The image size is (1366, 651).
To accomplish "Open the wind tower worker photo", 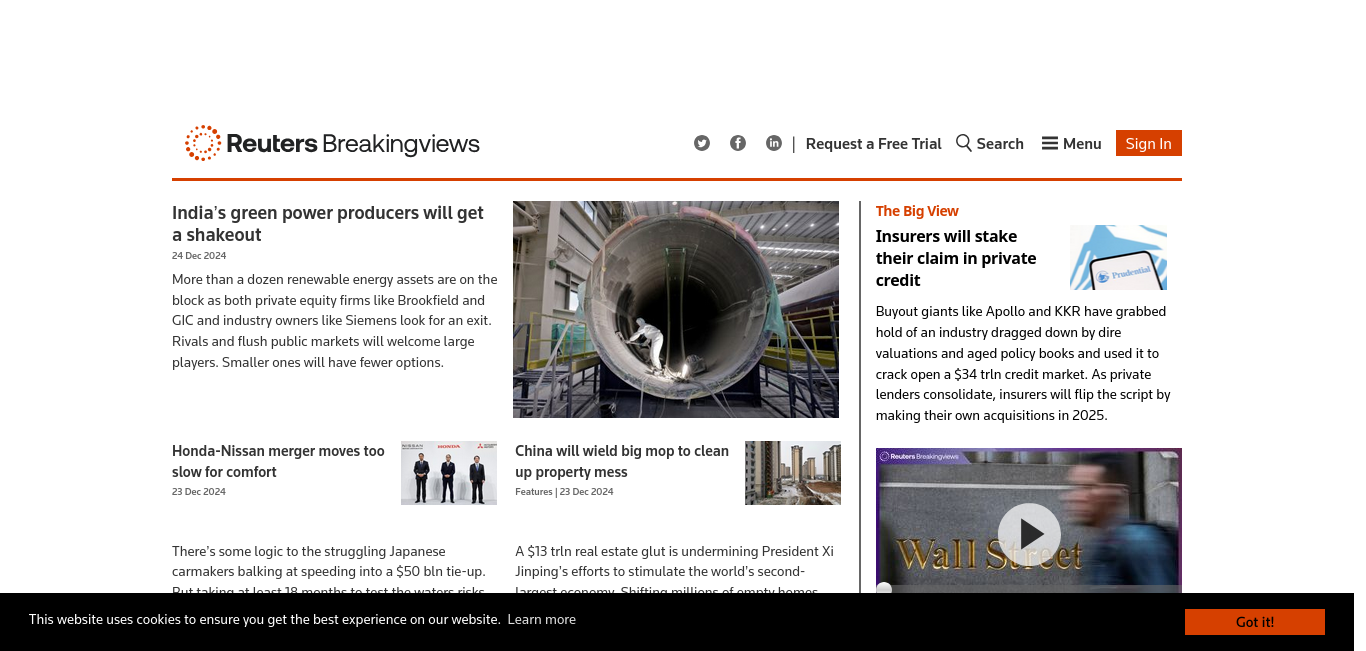I will point(676,309).
